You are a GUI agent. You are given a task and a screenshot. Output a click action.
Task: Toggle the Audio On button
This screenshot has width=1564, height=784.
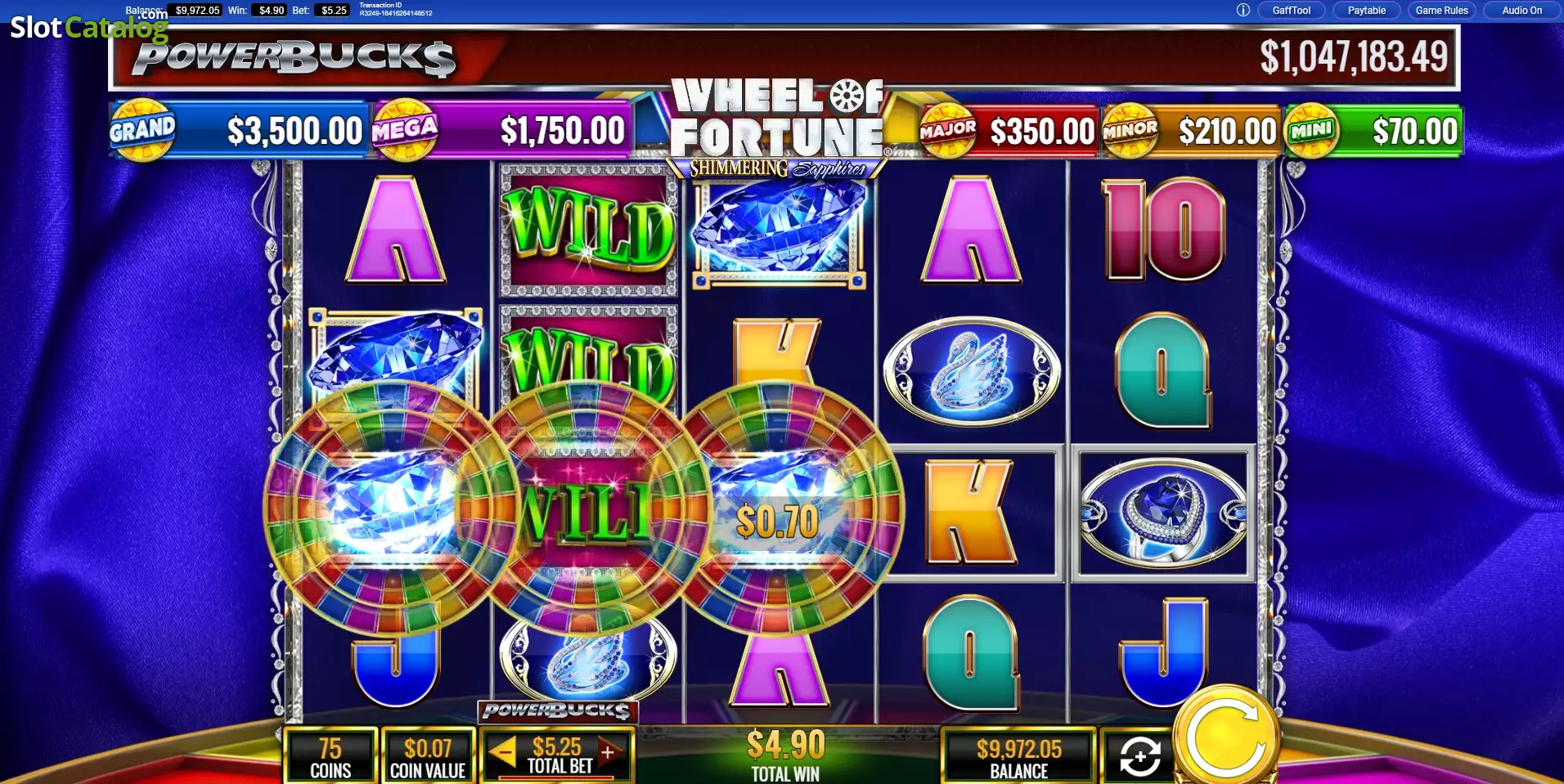pyautogui.click(x=1521, y=11)
